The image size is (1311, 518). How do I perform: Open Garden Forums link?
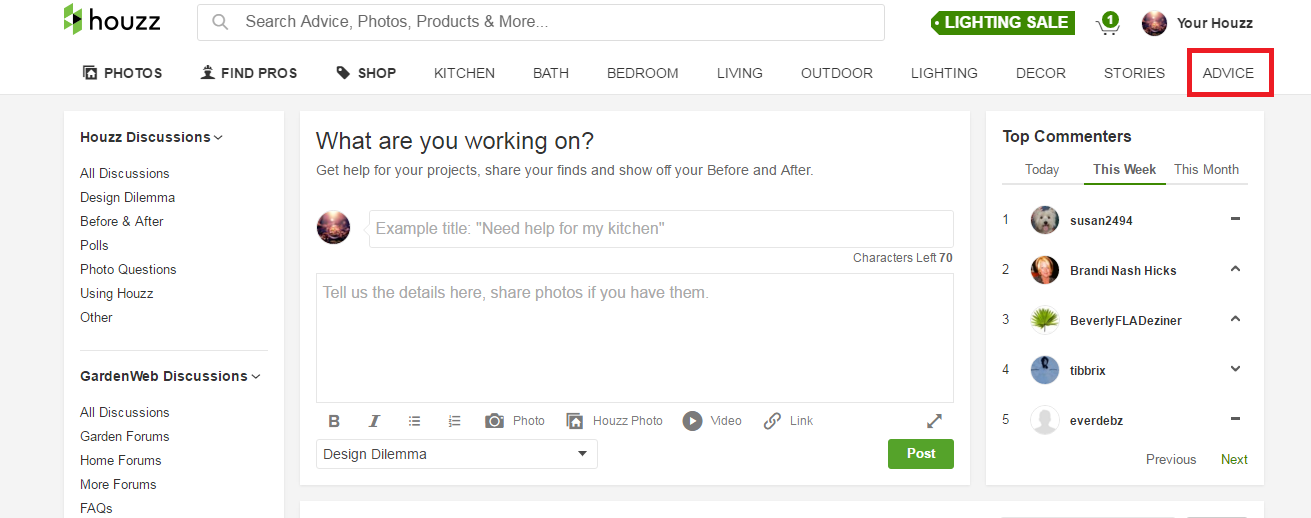tap(125, 436)
